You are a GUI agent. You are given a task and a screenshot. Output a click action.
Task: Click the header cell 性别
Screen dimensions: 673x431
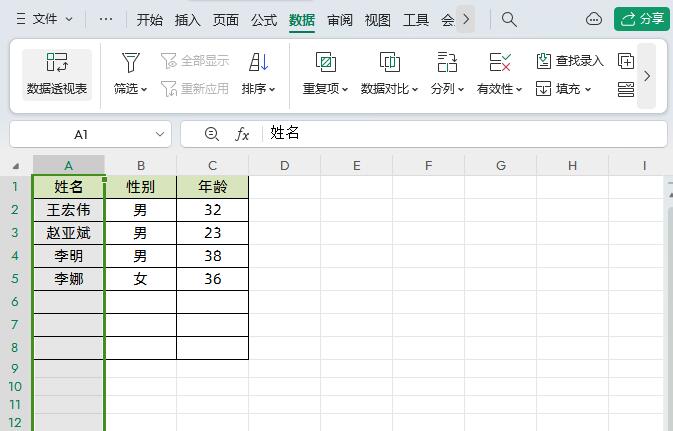pos(141,187)
